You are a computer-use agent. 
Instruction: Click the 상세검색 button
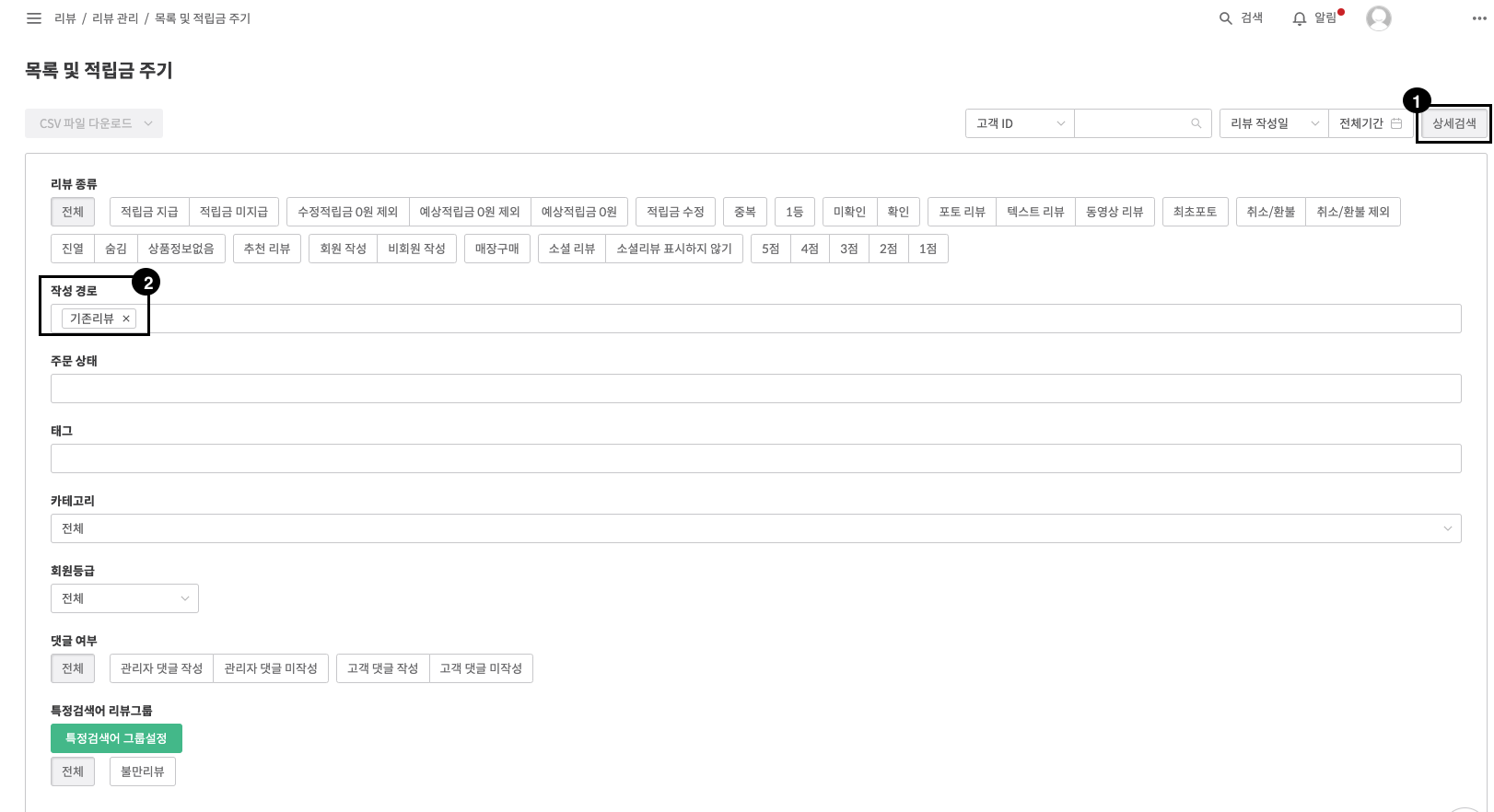coord(1453,123)
